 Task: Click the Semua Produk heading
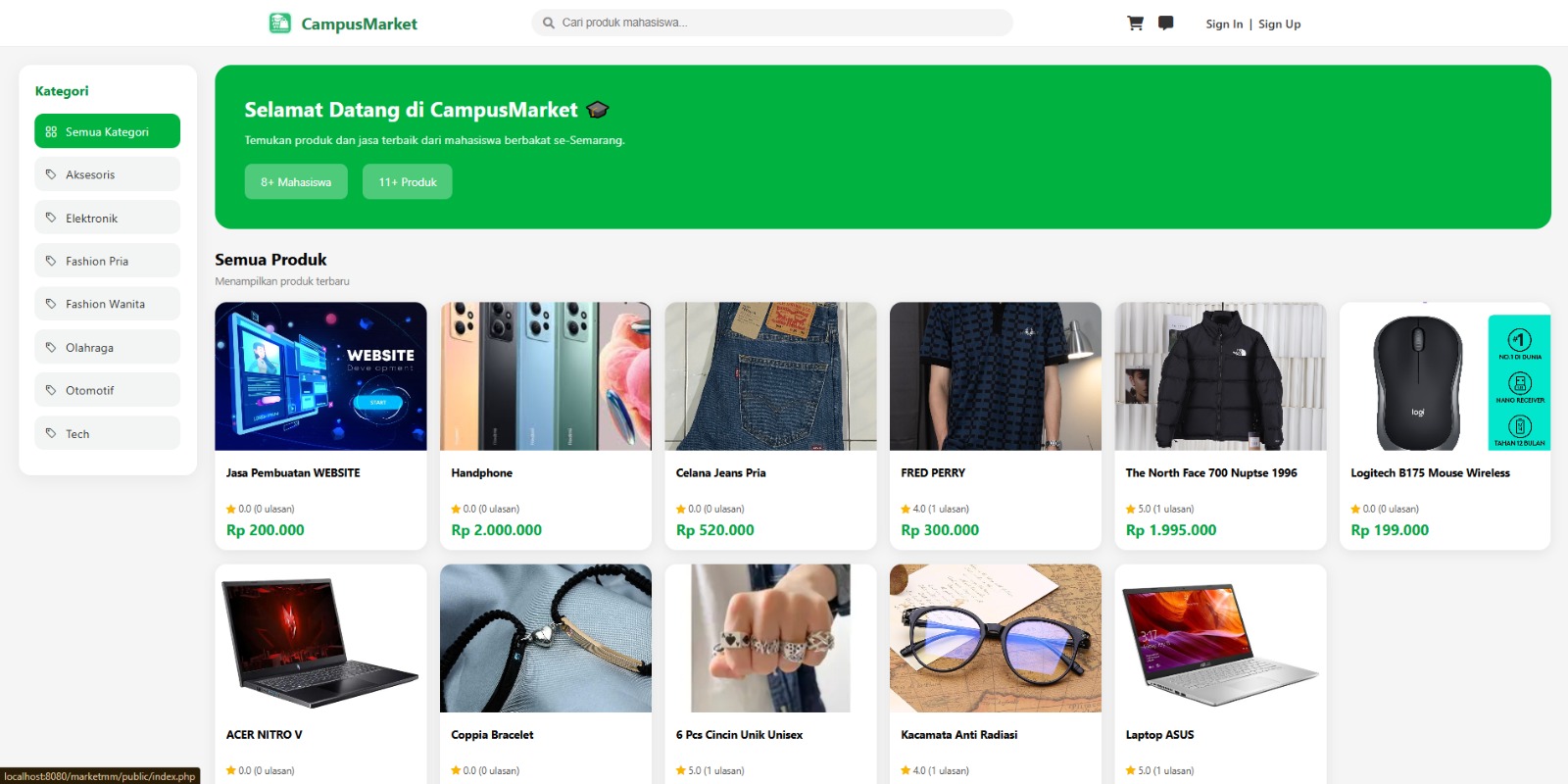click(x=270, y=260)
